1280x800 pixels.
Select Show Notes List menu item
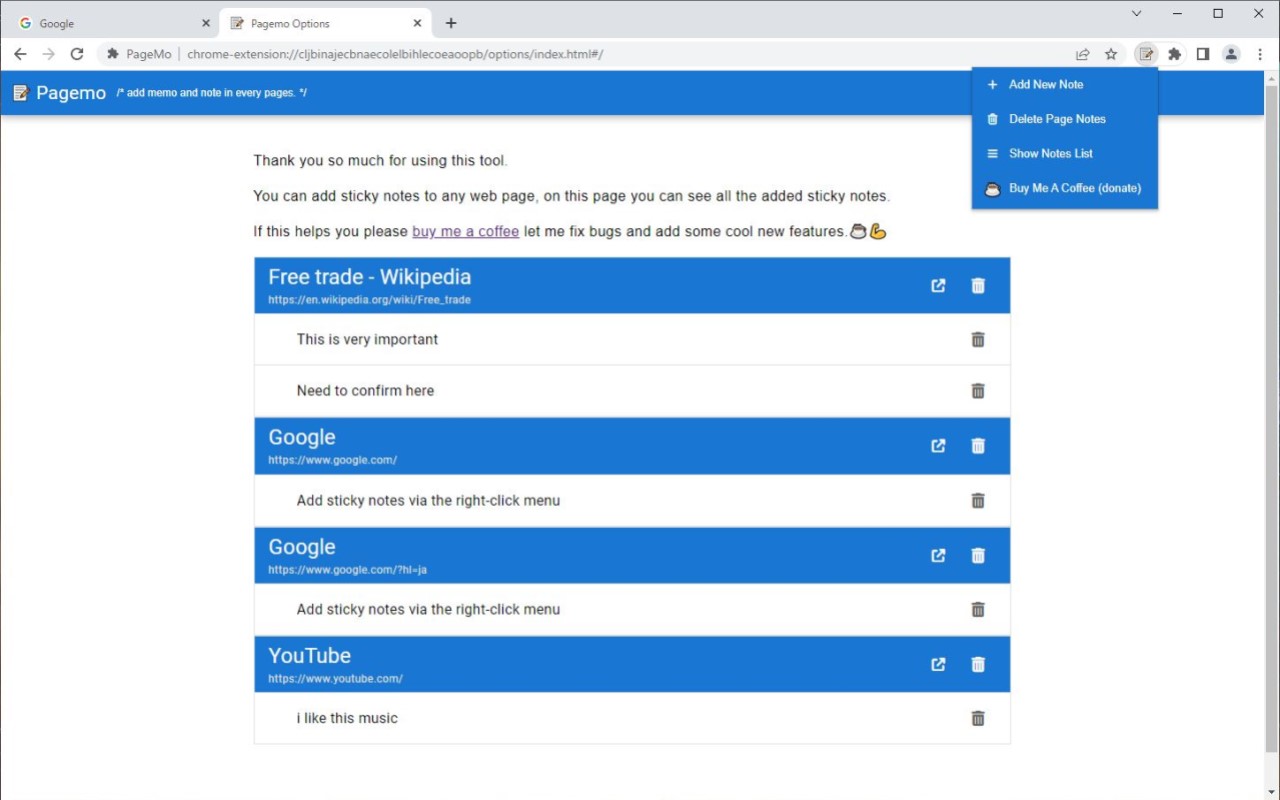[x=1065, y=154]
